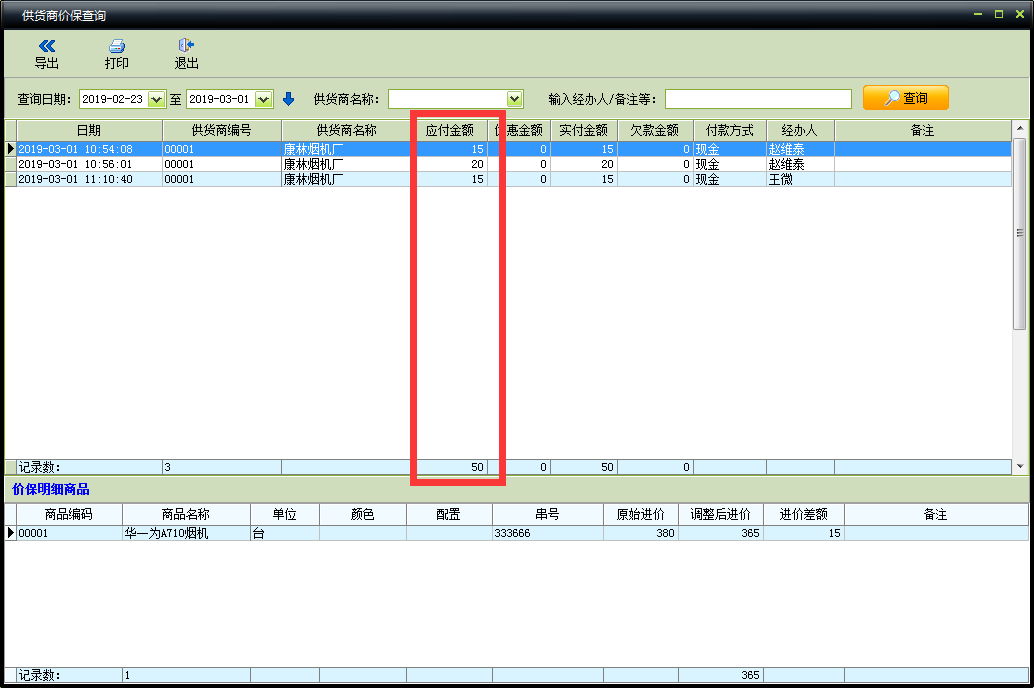Click the upper table's vertical scrollbar thumb
The width and height of the screenshot is (1034, 688).
click(1019, 234)
